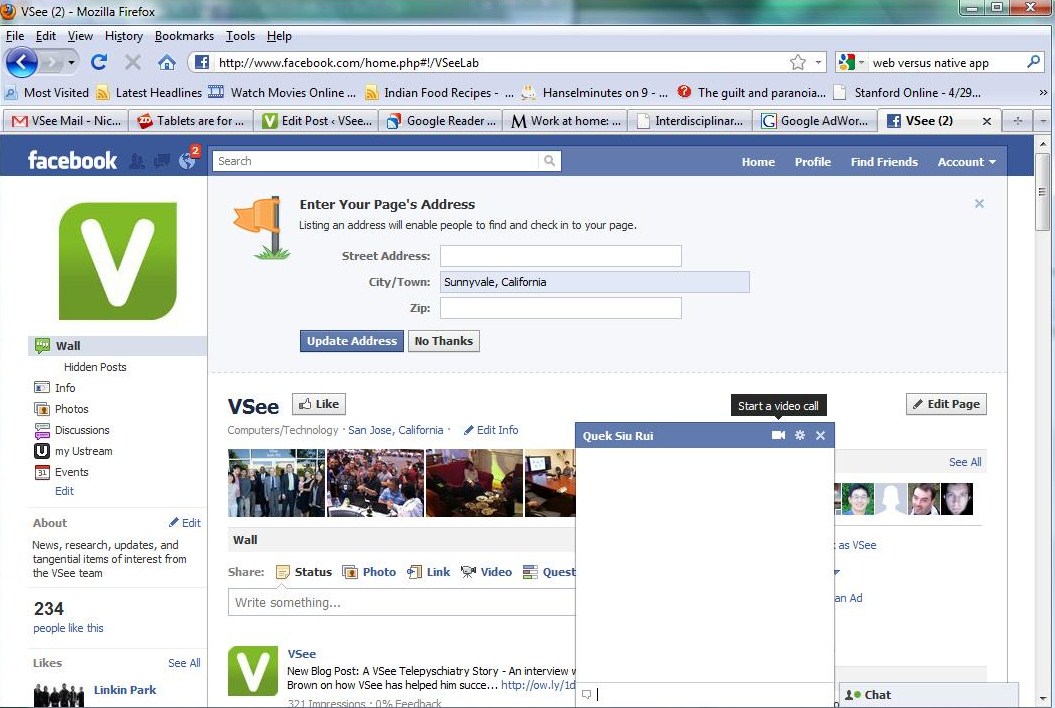Dismiss the Enter Your Page's Address box
Image resolution: width=1055 pixels, height=708 pixels.
pyautogui.click(x=979, y=204)
